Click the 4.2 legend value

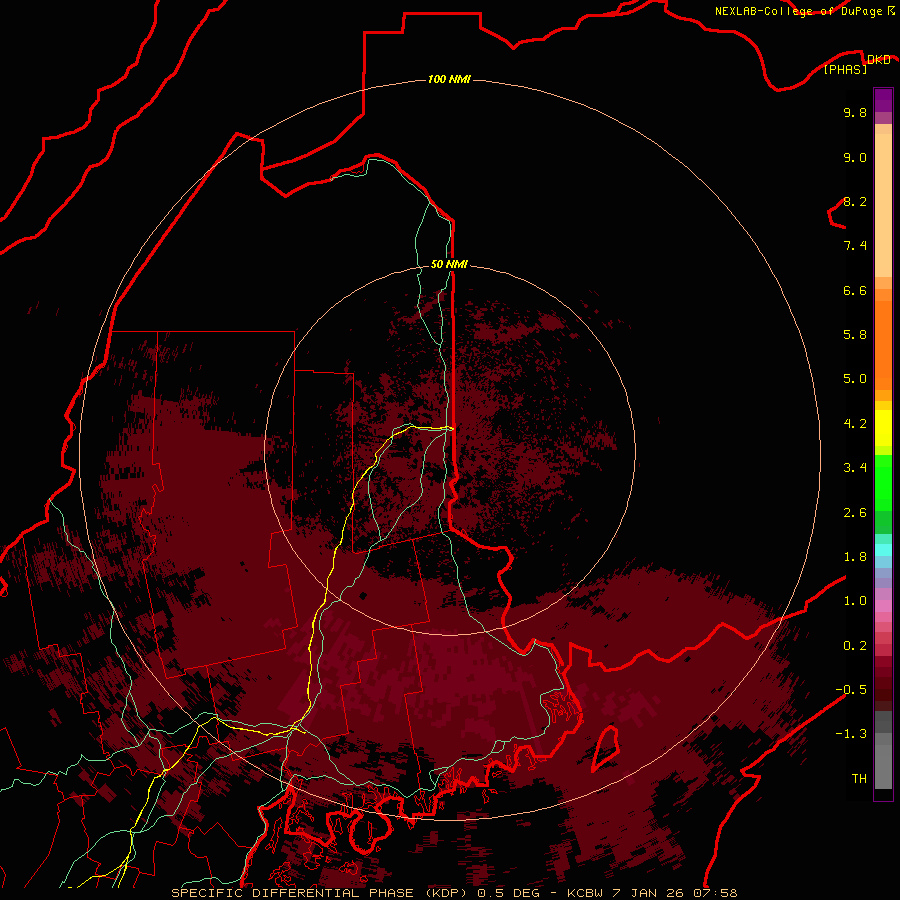click(x=855, y=424)
